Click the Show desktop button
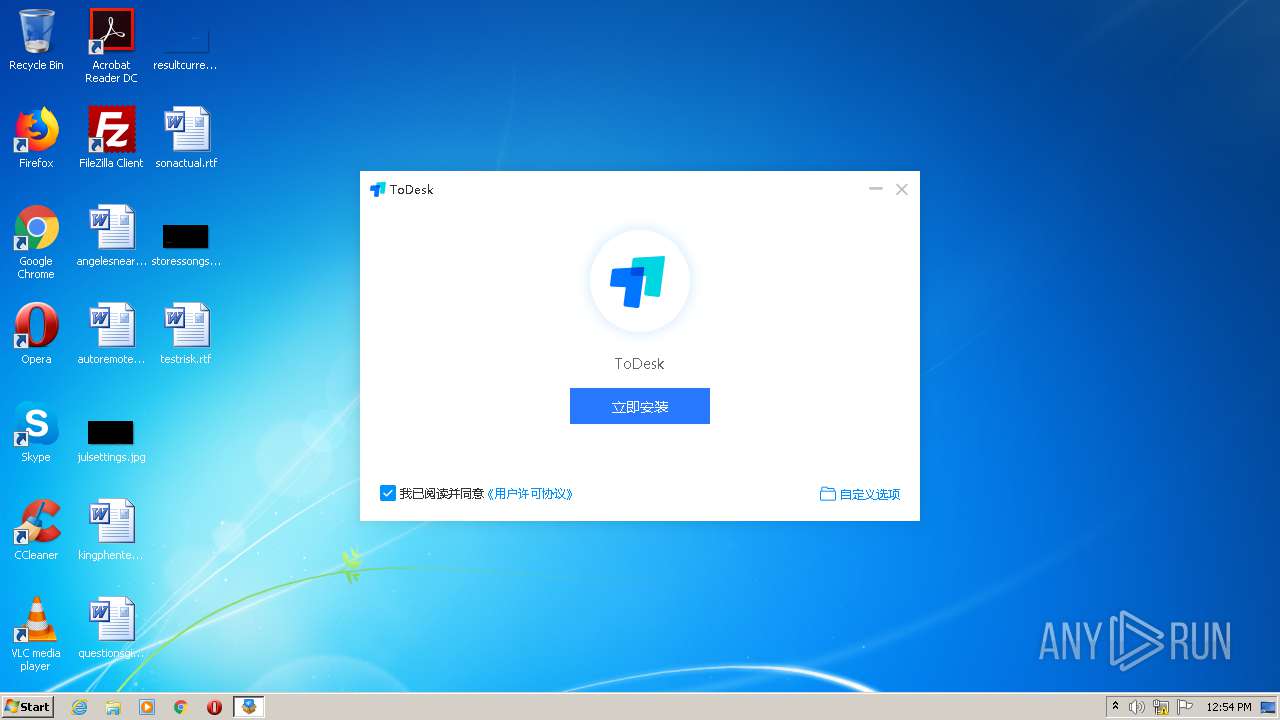 pos(1270,707)
